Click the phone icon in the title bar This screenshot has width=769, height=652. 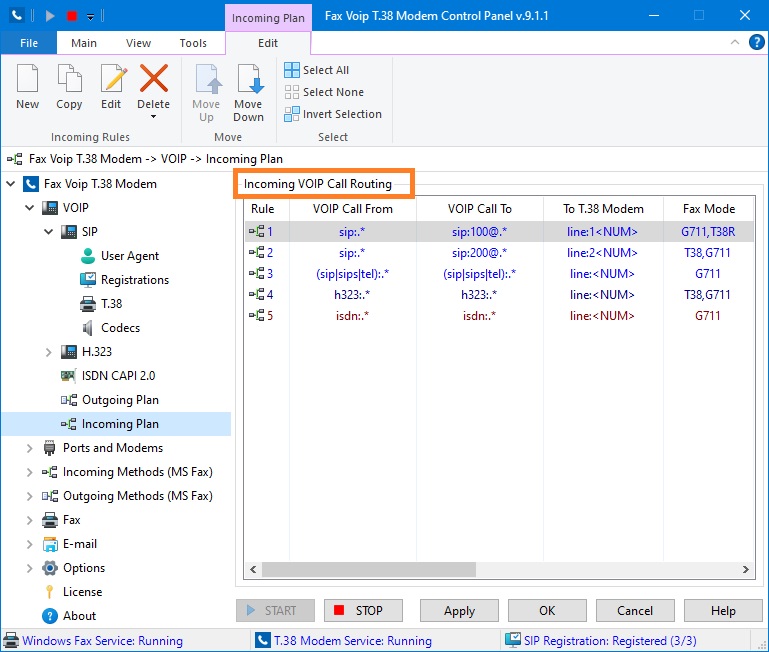click(x=17, y=16)
